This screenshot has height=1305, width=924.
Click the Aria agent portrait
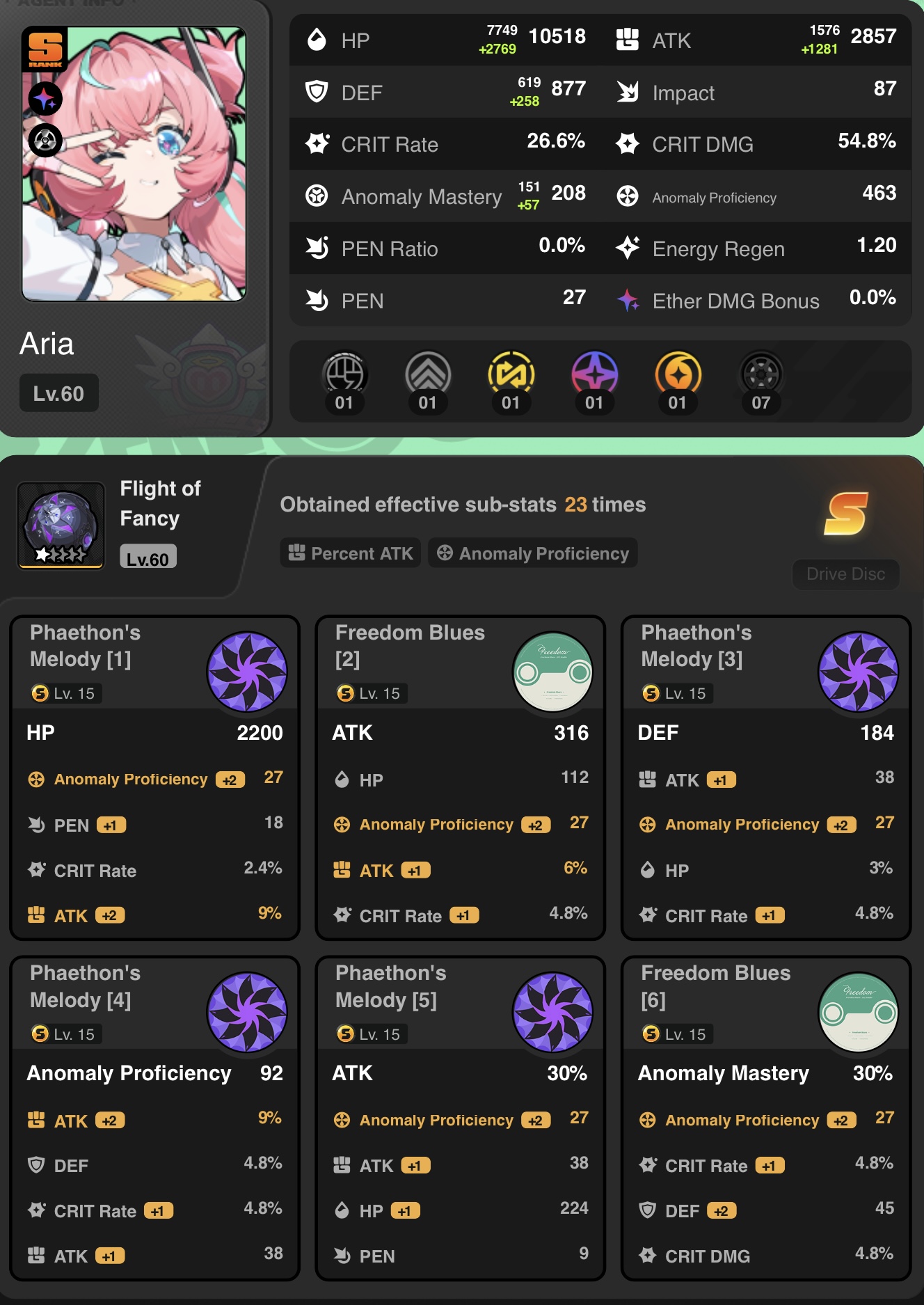[x=134, y=164]
